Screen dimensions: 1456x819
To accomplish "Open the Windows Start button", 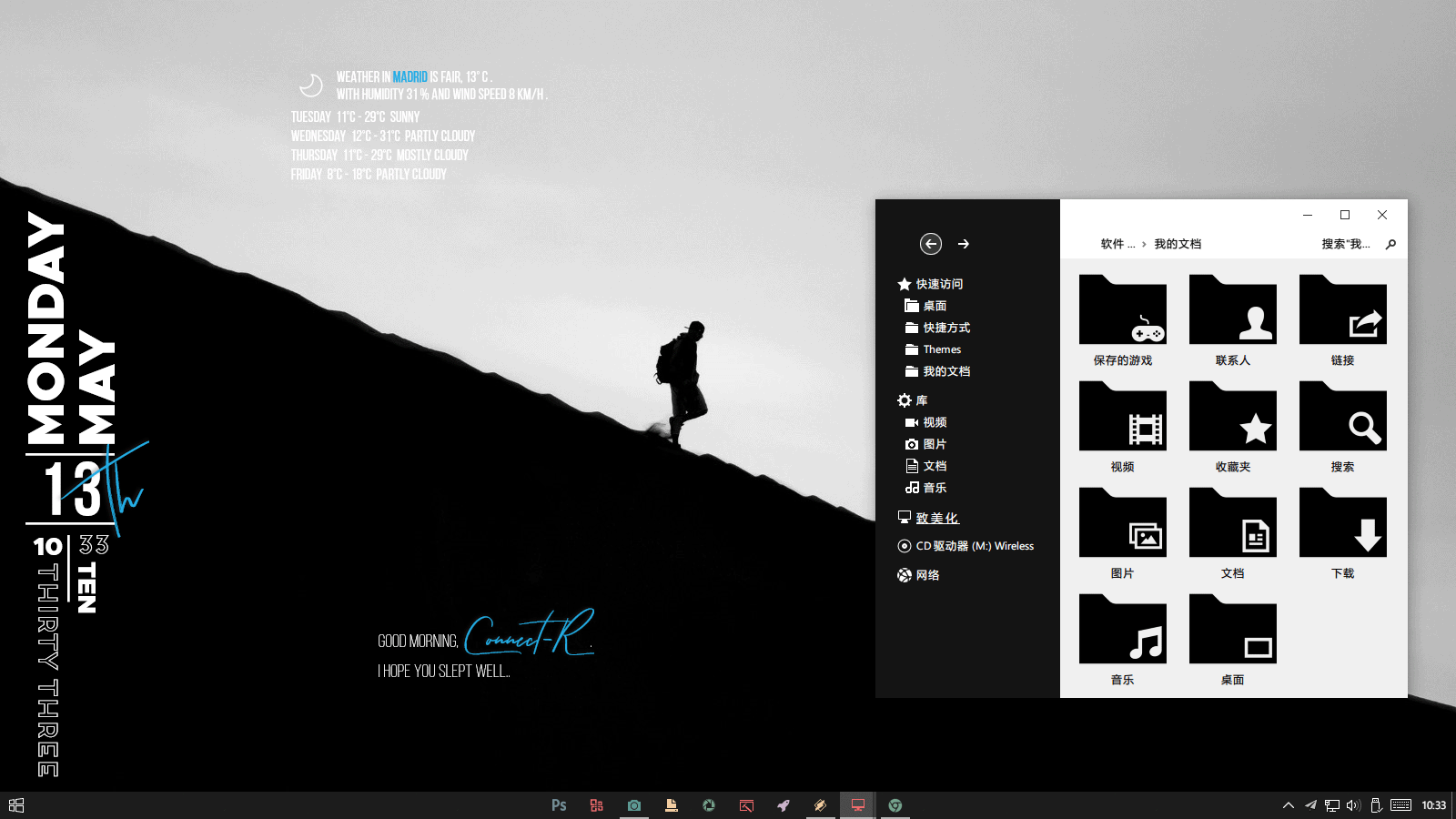I will (x=16, y=805).
